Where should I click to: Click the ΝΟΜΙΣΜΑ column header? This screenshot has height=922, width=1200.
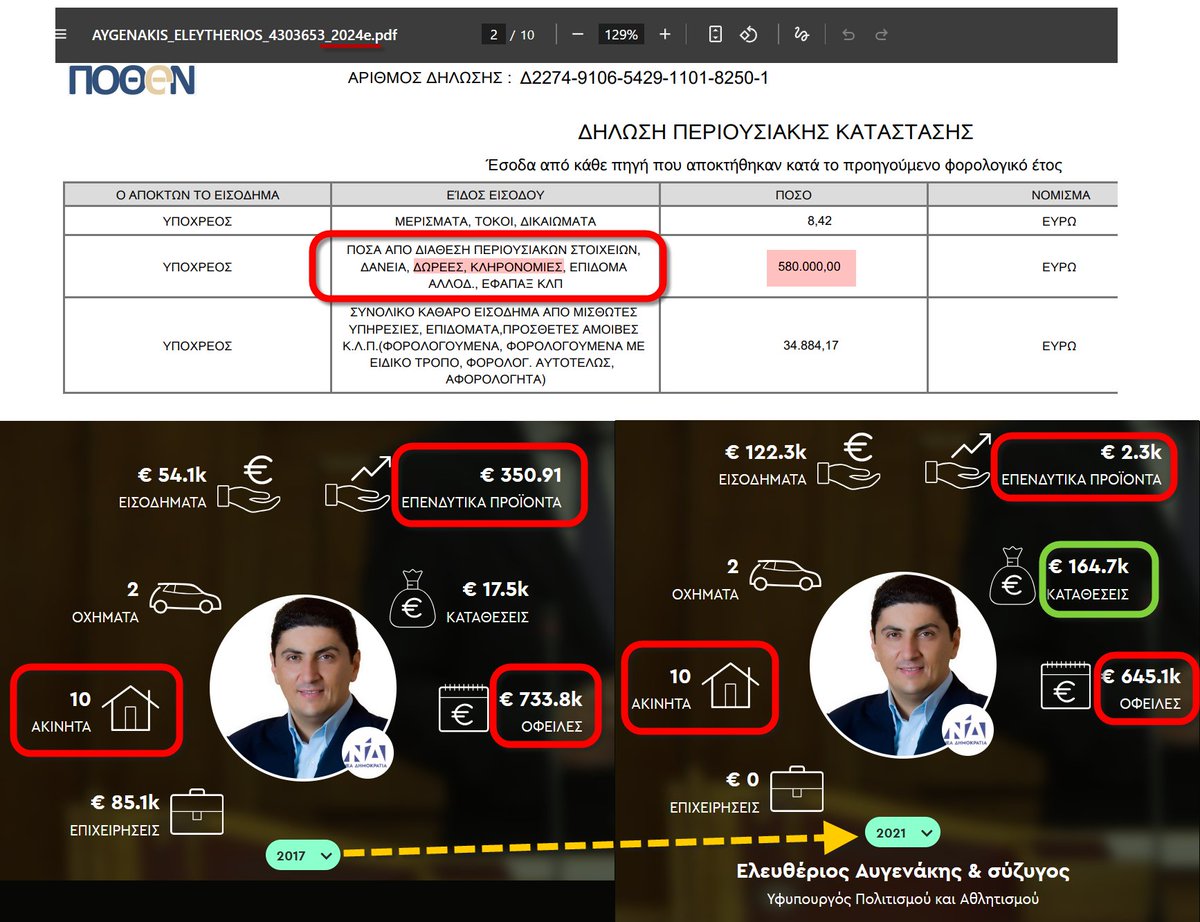pos(1061,195)
